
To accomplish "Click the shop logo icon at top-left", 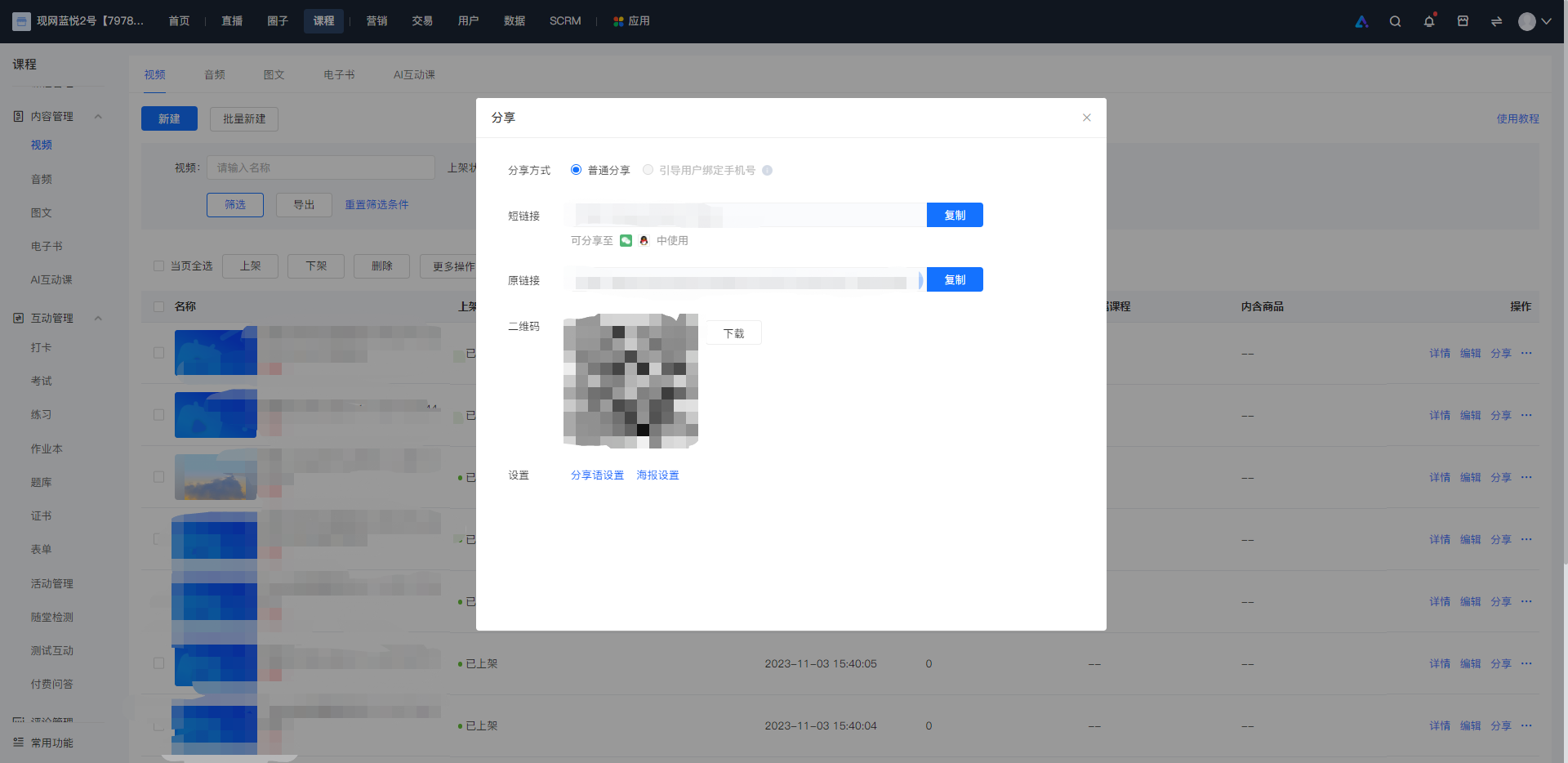I will 21,21.
